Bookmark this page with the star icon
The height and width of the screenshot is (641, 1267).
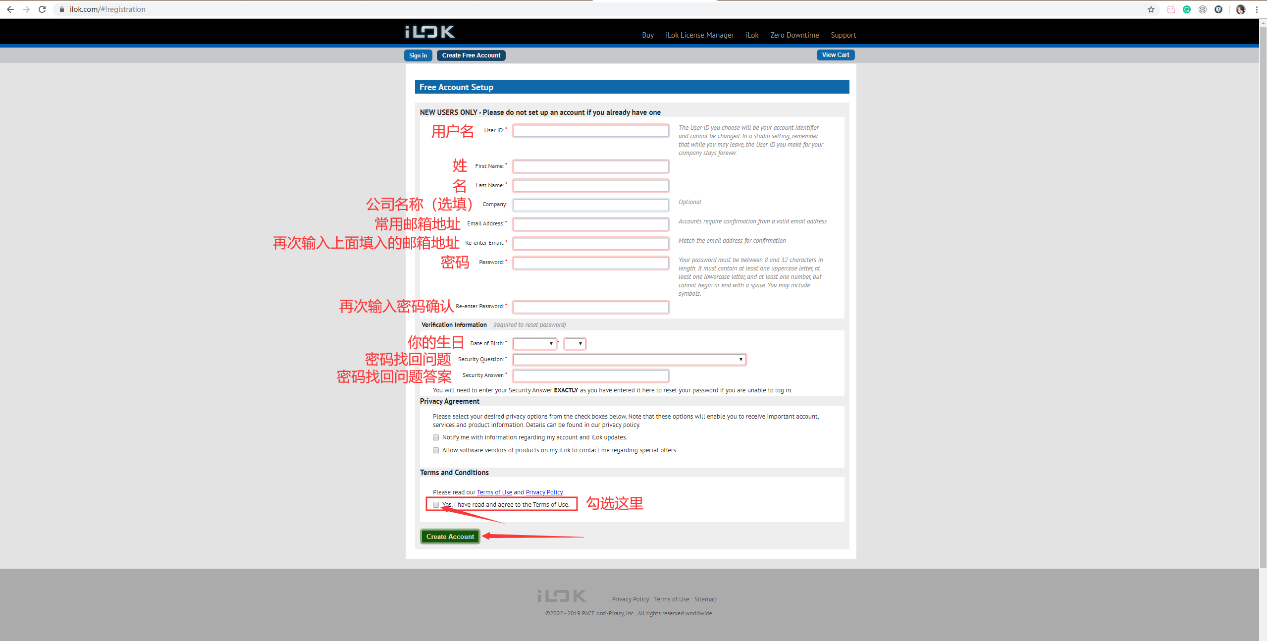tap(1151, 9)
